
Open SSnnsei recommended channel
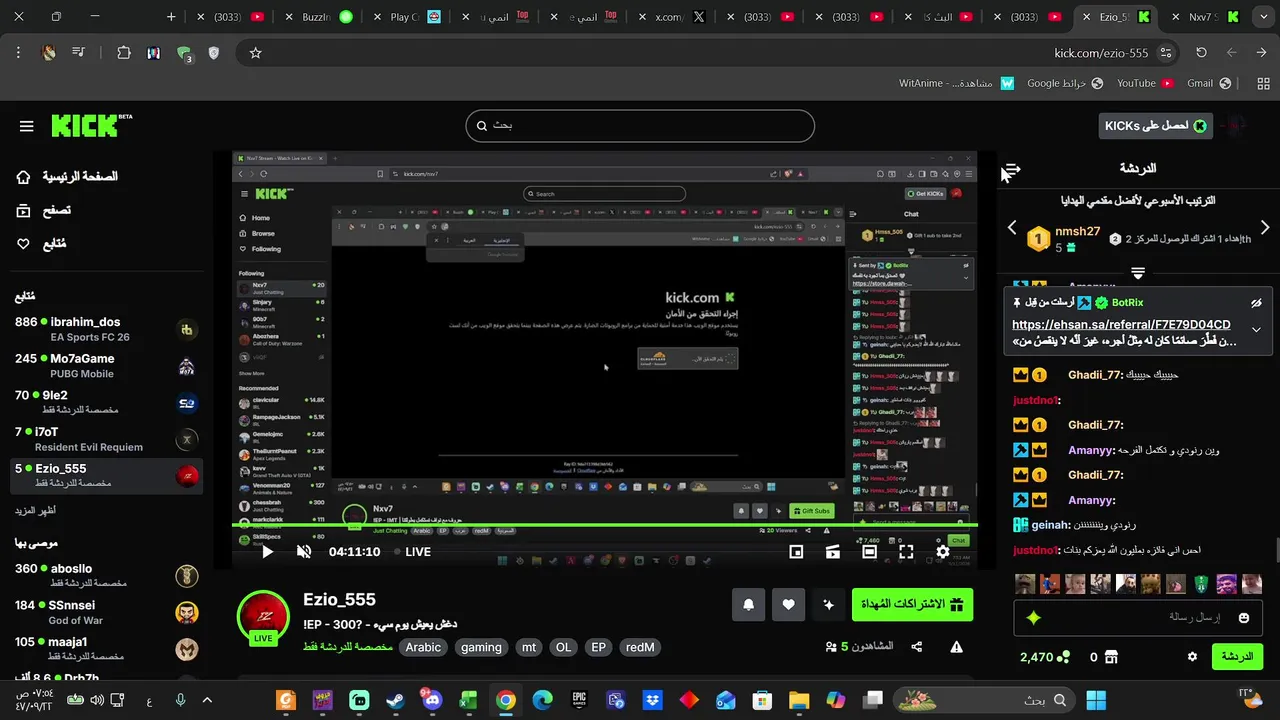click(x=105, y=612)
